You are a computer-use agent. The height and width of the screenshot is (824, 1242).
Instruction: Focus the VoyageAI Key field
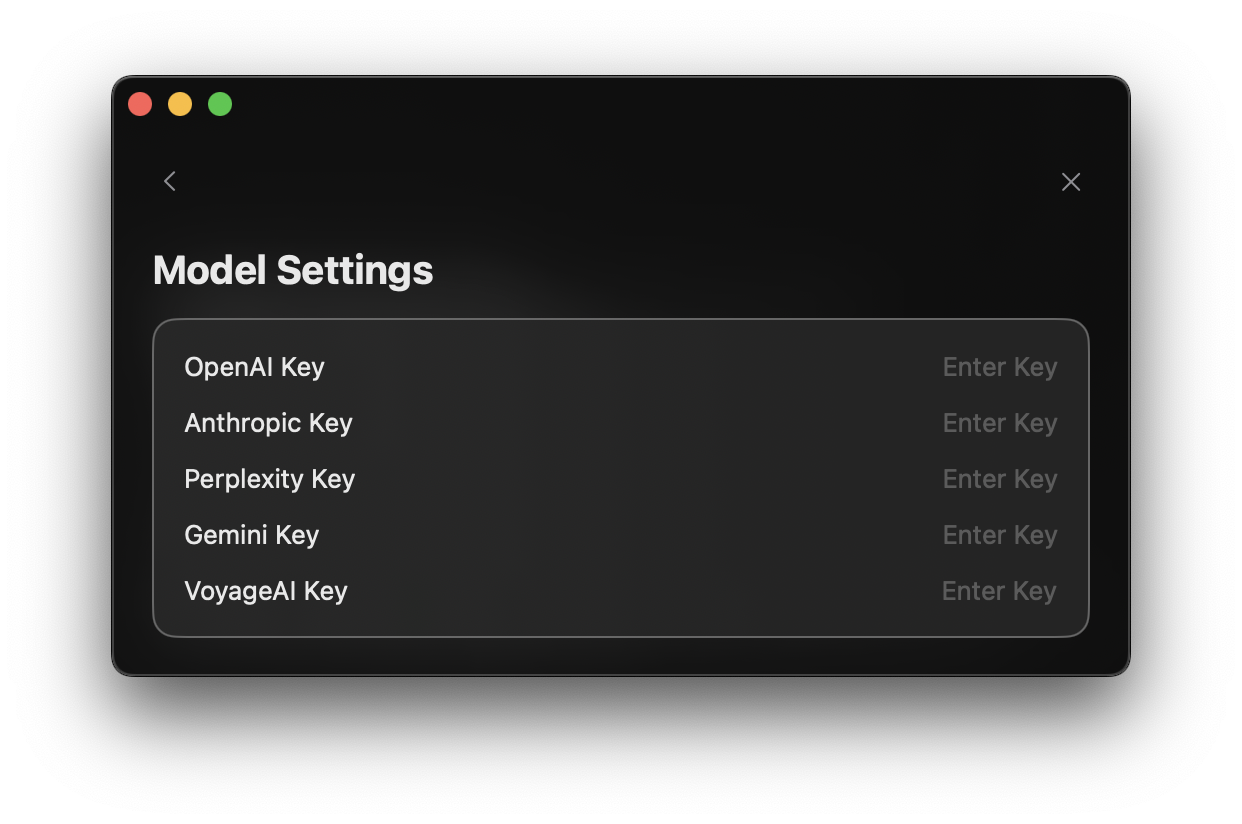999,591
